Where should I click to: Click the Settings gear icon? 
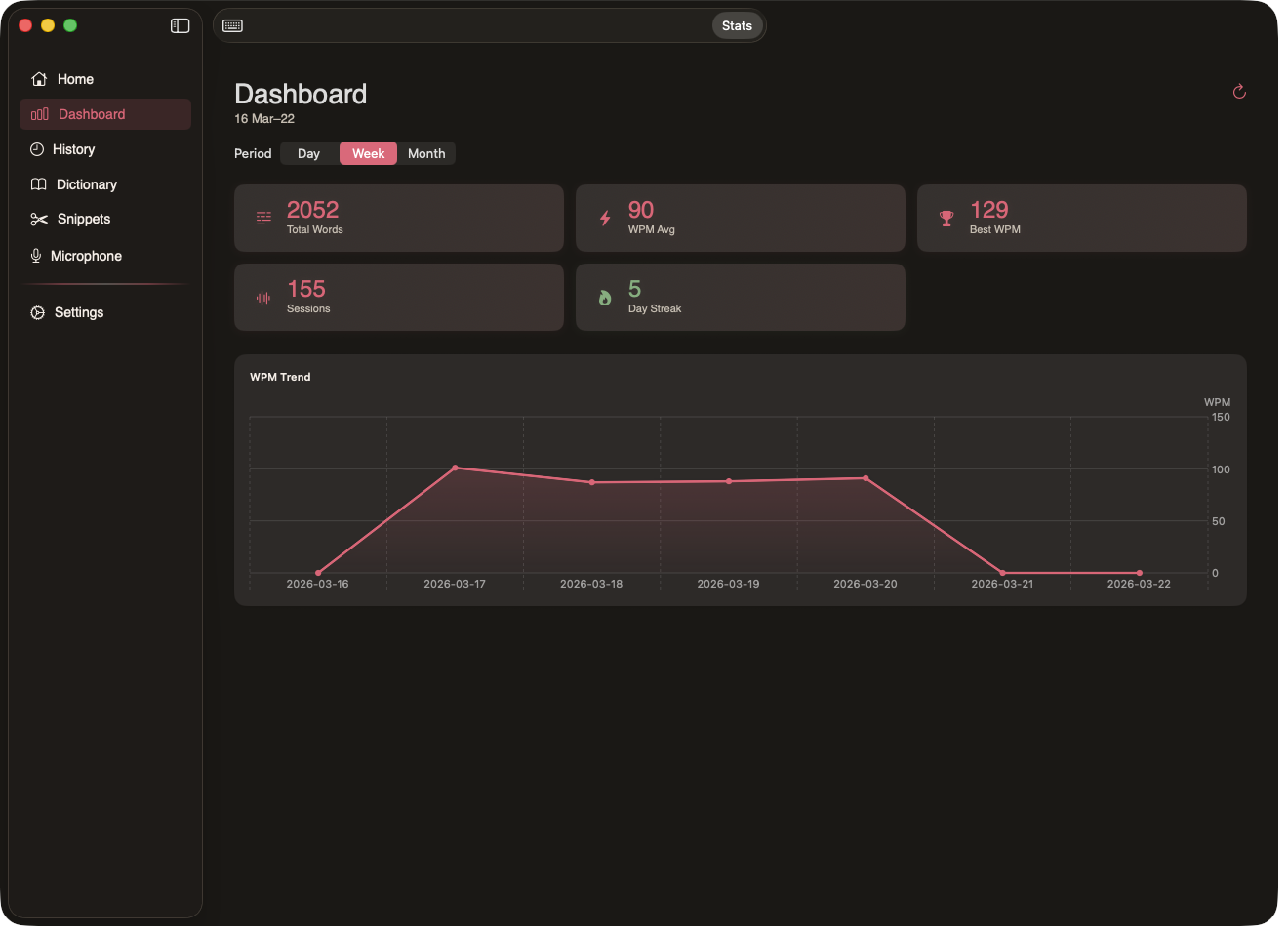click(x=38, y=312)
